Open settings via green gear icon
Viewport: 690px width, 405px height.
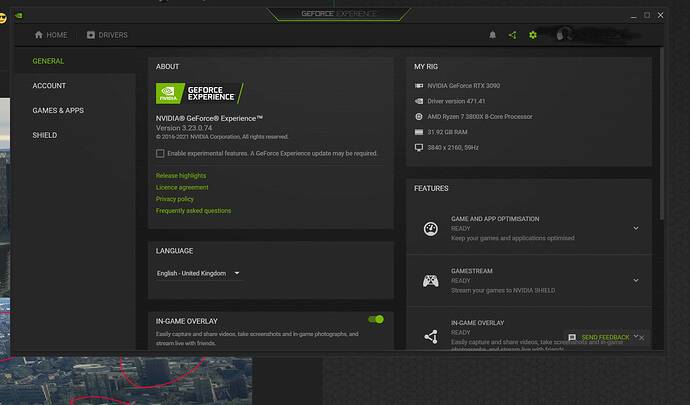[532, 35]
